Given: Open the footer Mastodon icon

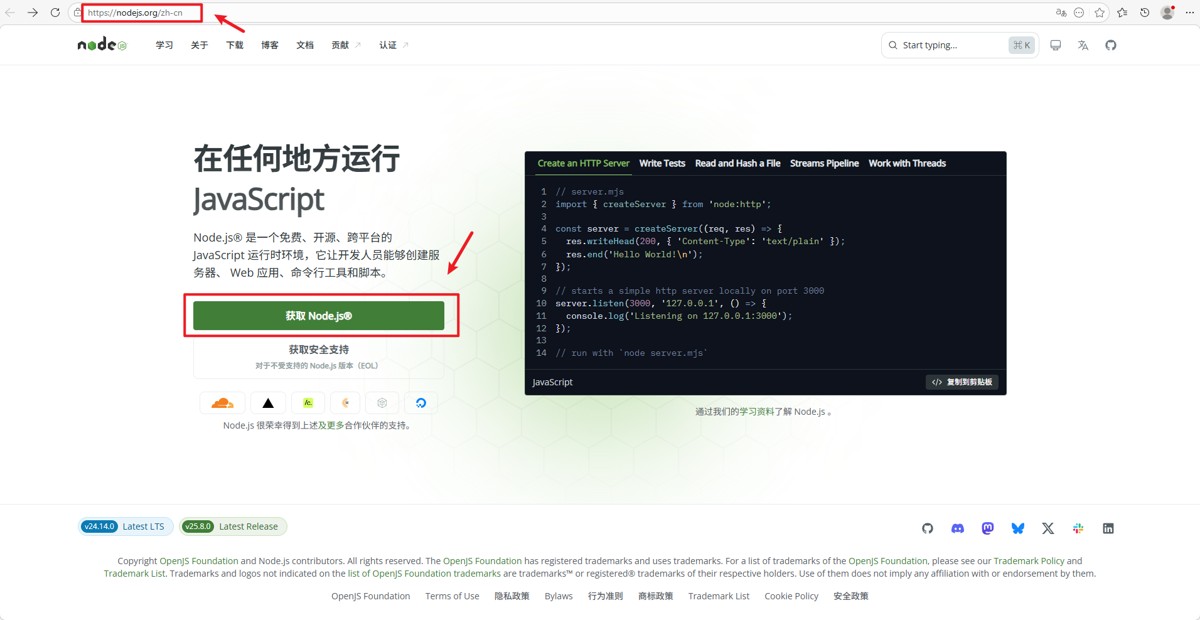Looking at the screenshot, I should coord(987,528).
